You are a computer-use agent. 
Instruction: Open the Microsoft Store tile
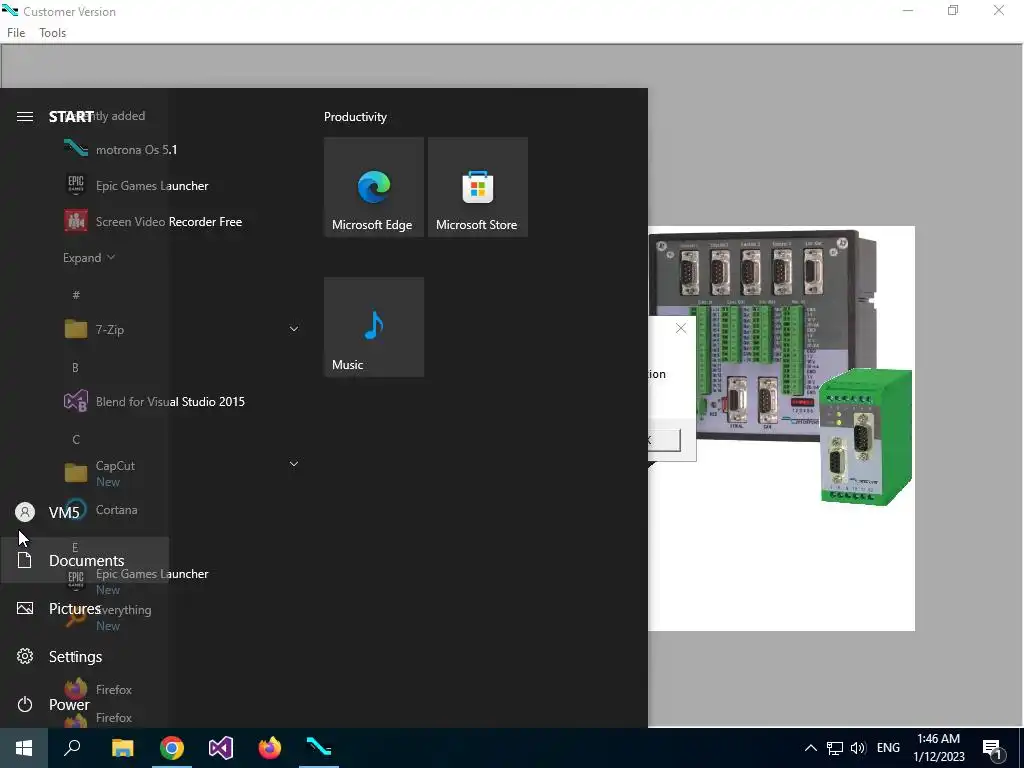coord(478,187)
